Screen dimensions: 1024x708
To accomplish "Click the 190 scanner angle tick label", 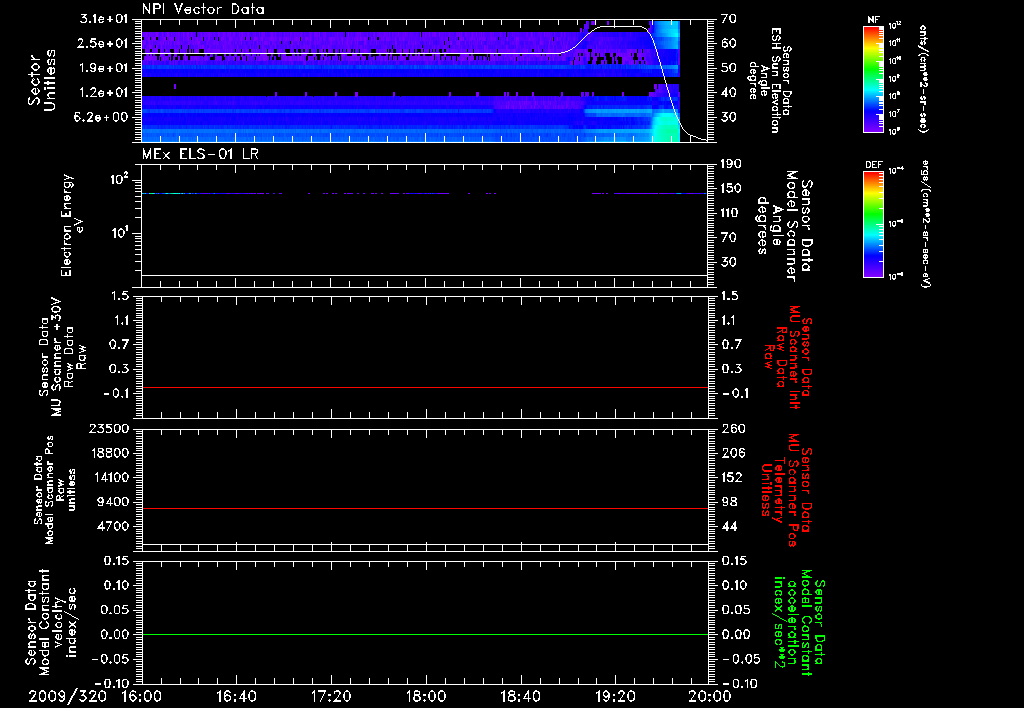I will click(x=733, y=164).
